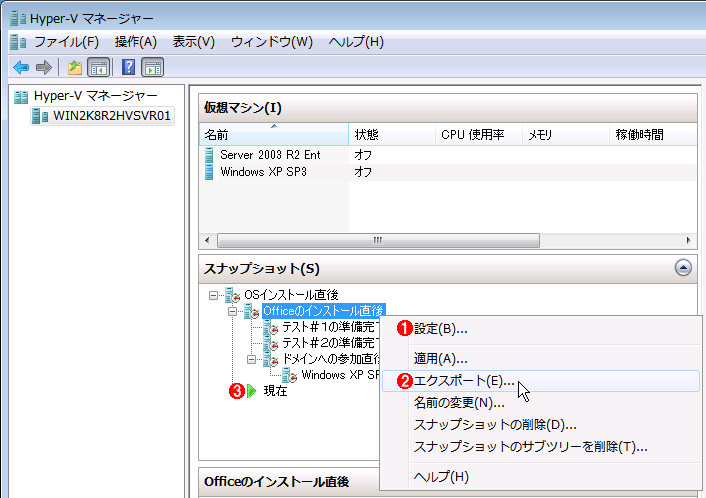Click the オフ state of Windows XP SP3

tap(363, 172)
